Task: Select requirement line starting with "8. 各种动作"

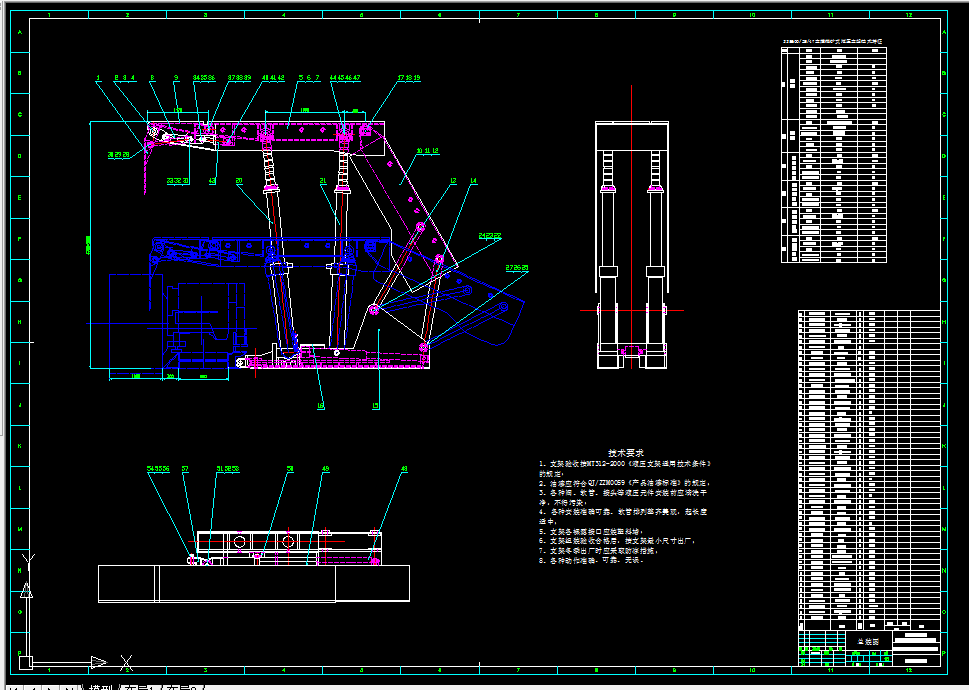Action: (591, 560)
